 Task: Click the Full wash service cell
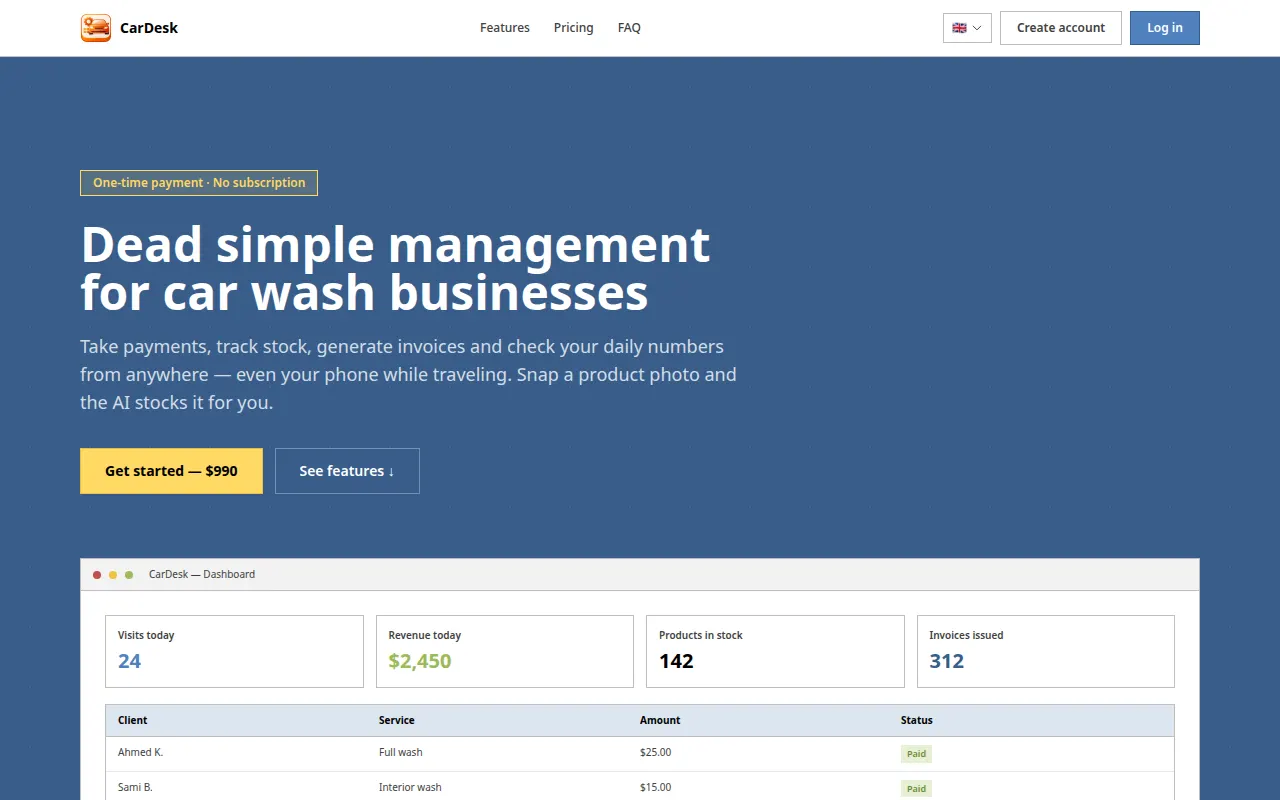(401, 752)
